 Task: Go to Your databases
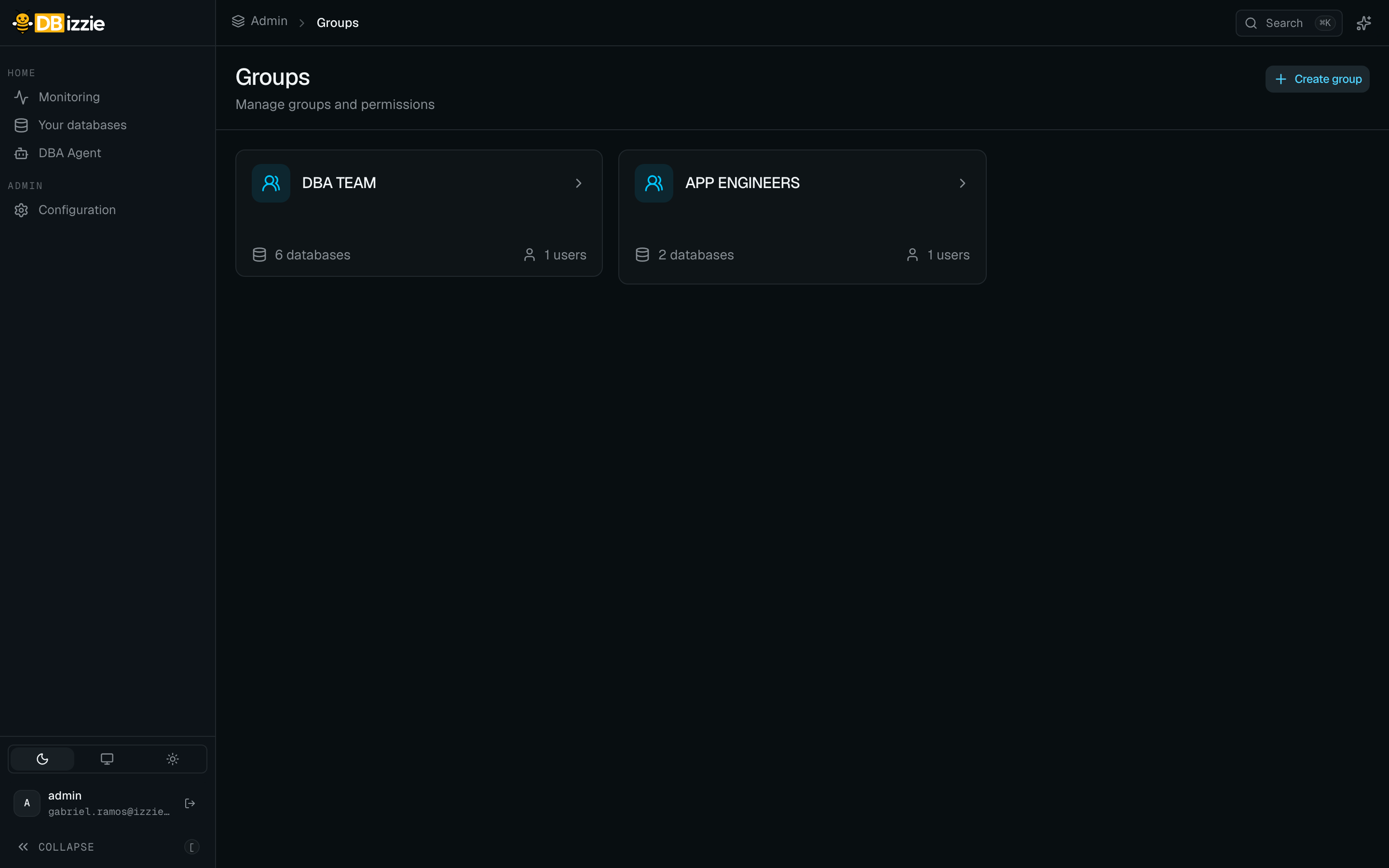click(x=108, y=125)
